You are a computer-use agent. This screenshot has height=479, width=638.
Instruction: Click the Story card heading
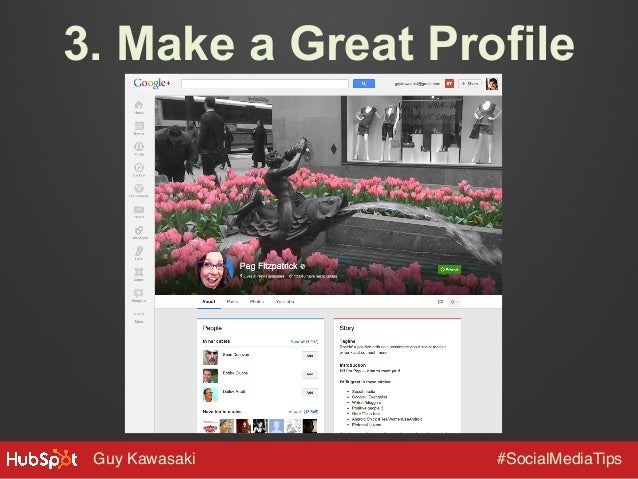347,328
